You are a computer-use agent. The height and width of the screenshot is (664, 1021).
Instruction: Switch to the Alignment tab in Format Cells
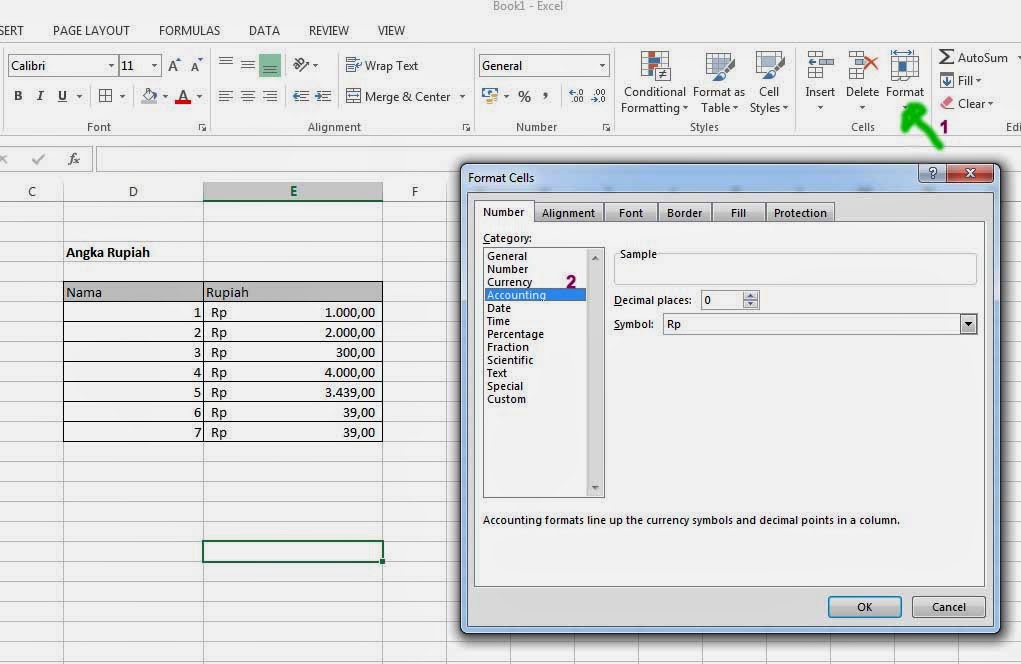point(568,212)
